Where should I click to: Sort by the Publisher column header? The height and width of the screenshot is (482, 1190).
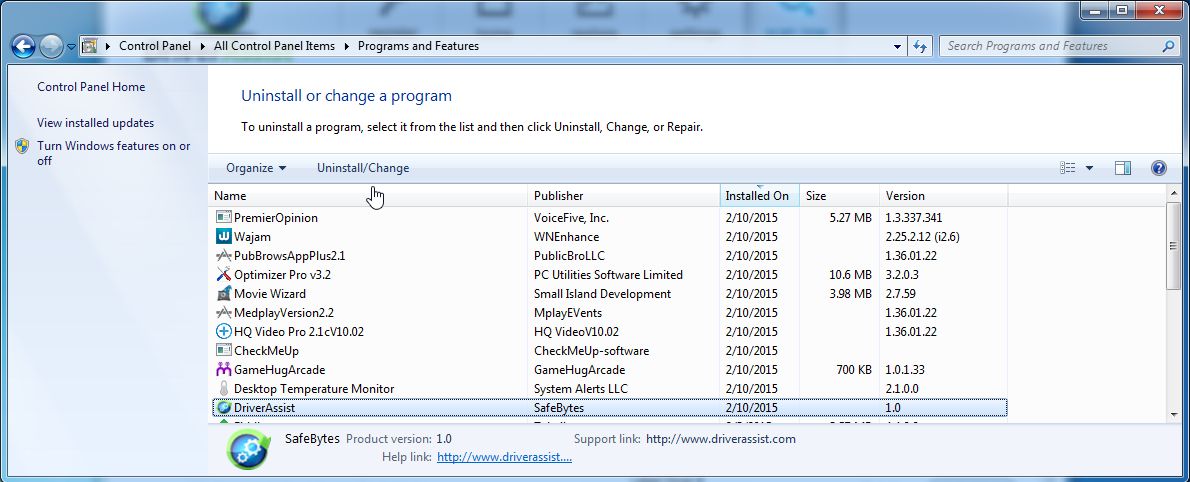(624, 196)
